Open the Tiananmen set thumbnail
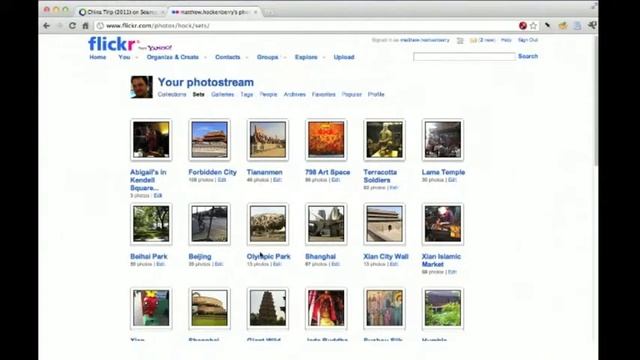The height and width of the screenshot is (360, 640). coord(268,140)
